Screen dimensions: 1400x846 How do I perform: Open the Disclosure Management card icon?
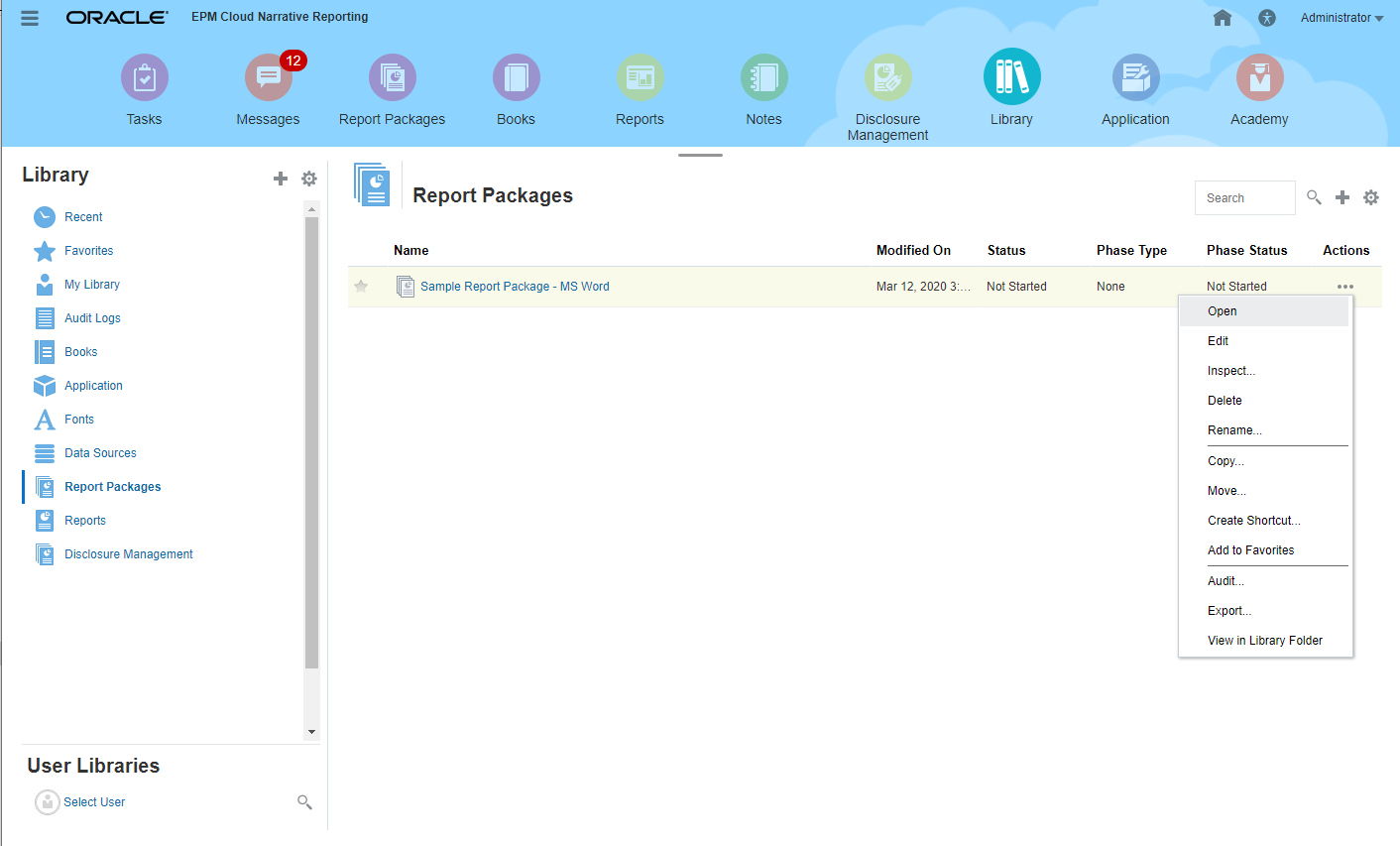[x=888, y=77]
